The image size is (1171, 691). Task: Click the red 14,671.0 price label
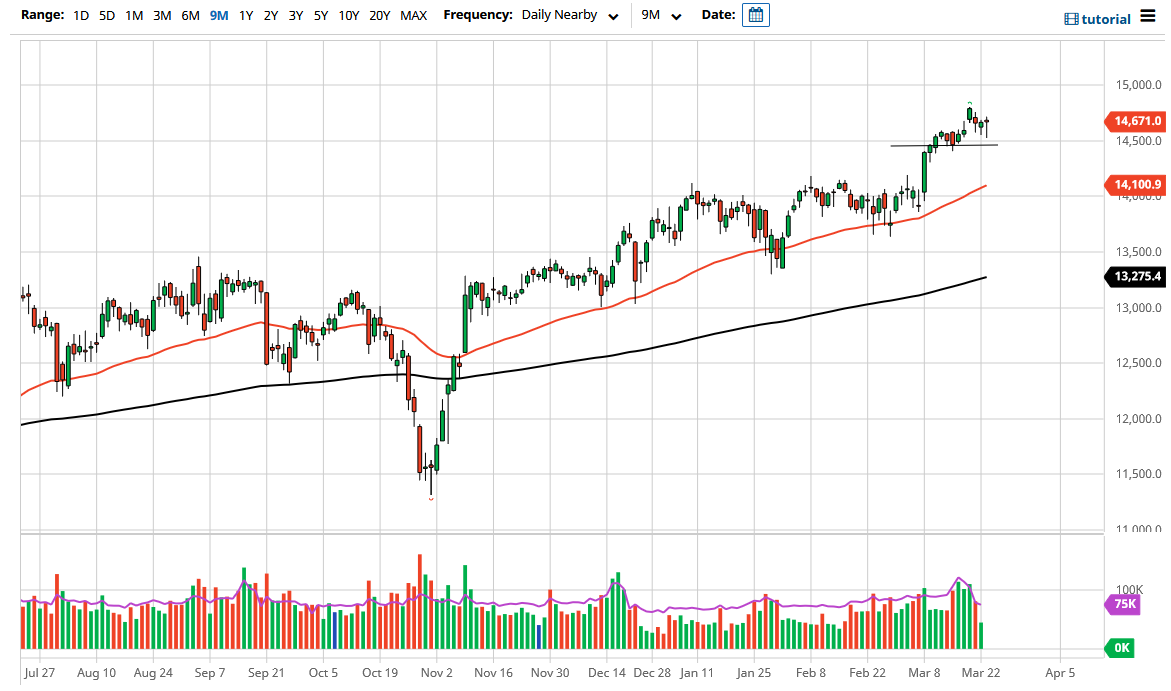1137,121
